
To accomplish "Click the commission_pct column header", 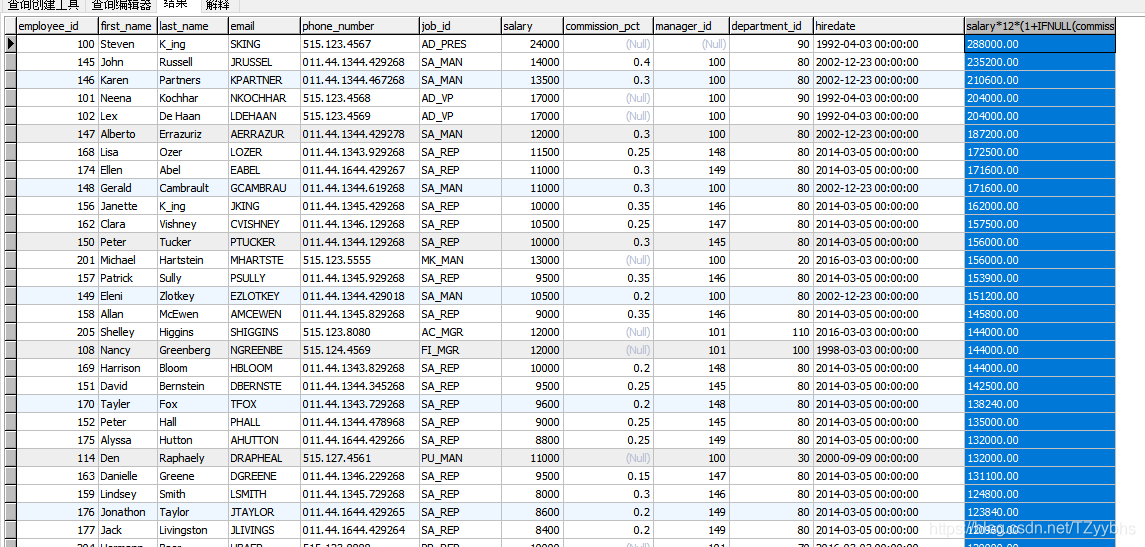I will click(x=608, y=26).
